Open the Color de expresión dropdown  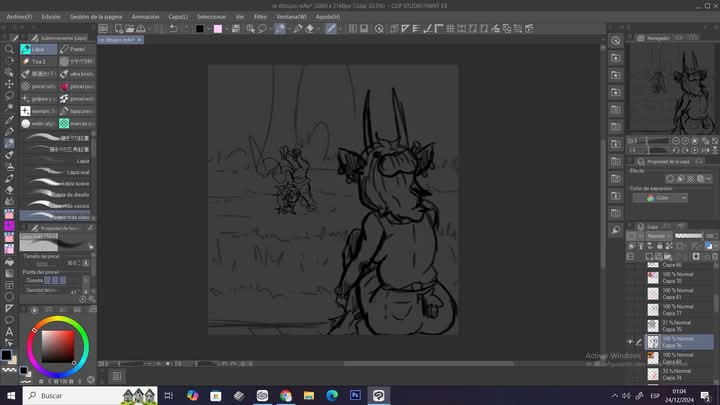660,197
